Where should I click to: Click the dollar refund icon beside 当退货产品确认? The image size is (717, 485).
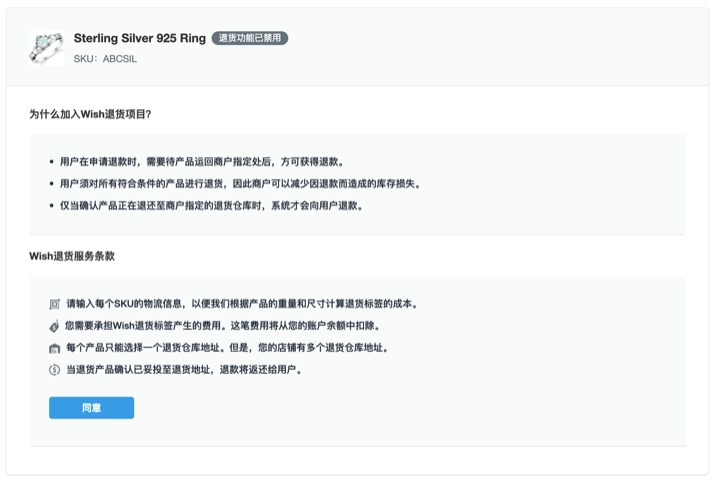click(54, 370)
